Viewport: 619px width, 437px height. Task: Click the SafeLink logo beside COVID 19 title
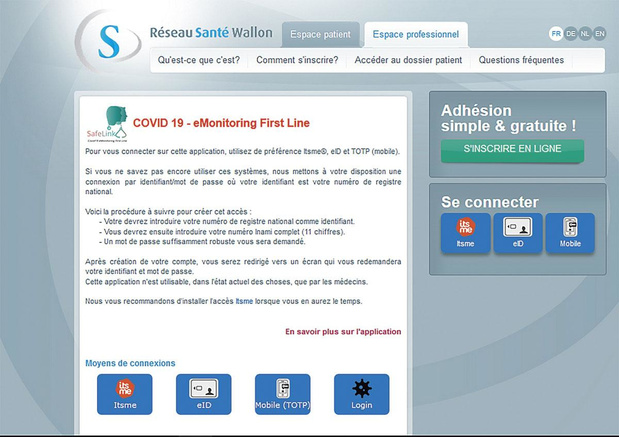(107, 124)
